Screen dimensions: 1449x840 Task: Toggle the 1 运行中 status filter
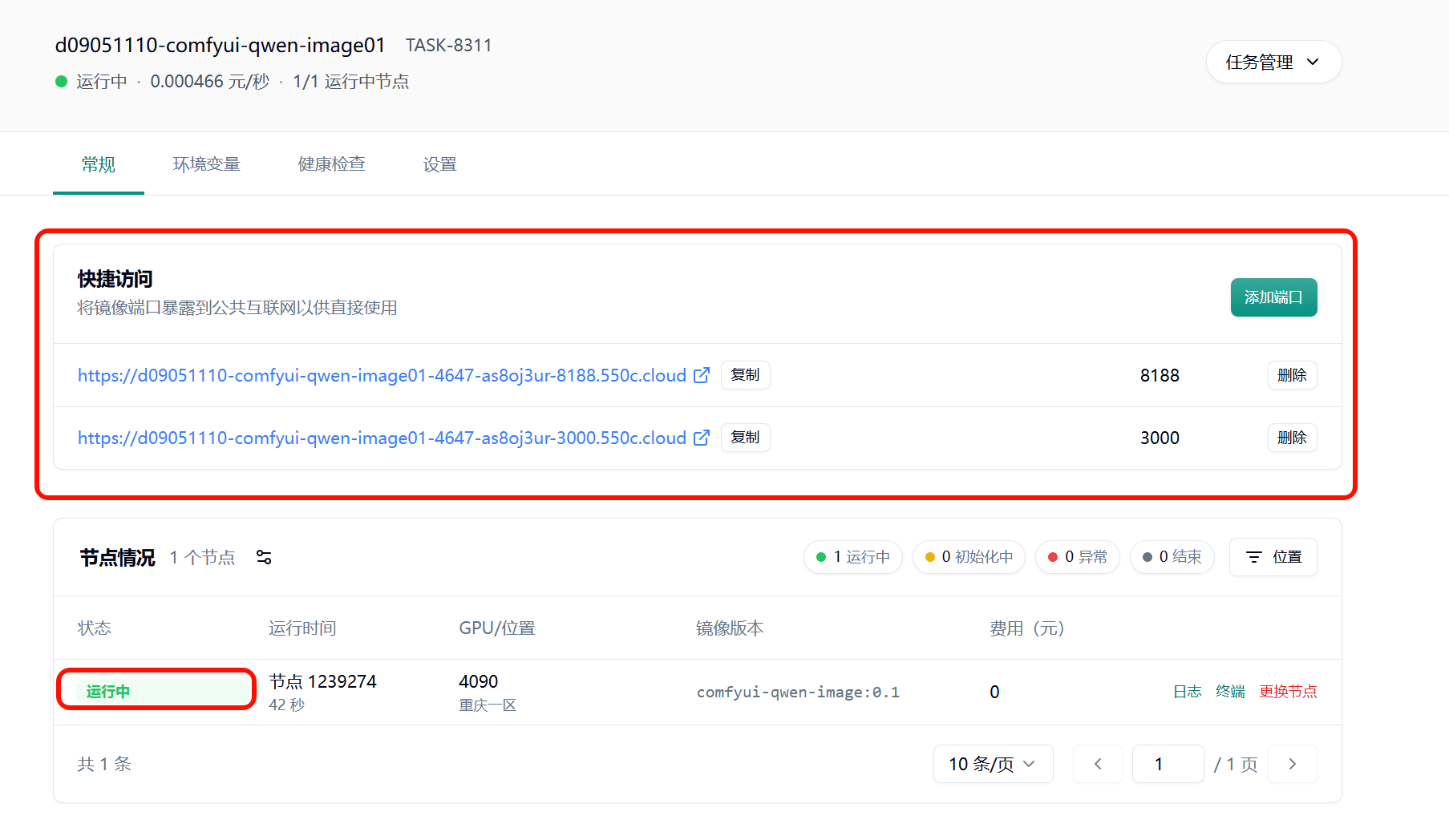pos(852,557)
